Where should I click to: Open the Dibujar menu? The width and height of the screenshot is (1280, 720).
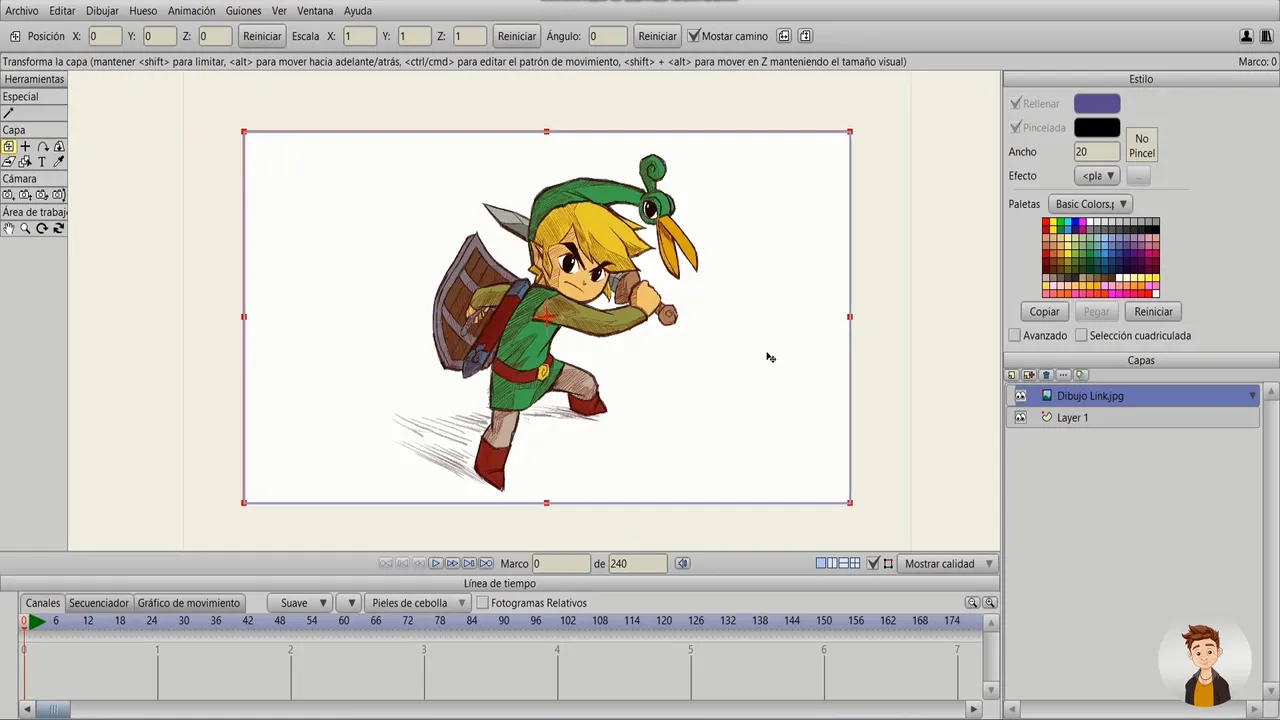pyautogui.click(x=102, y=11)
